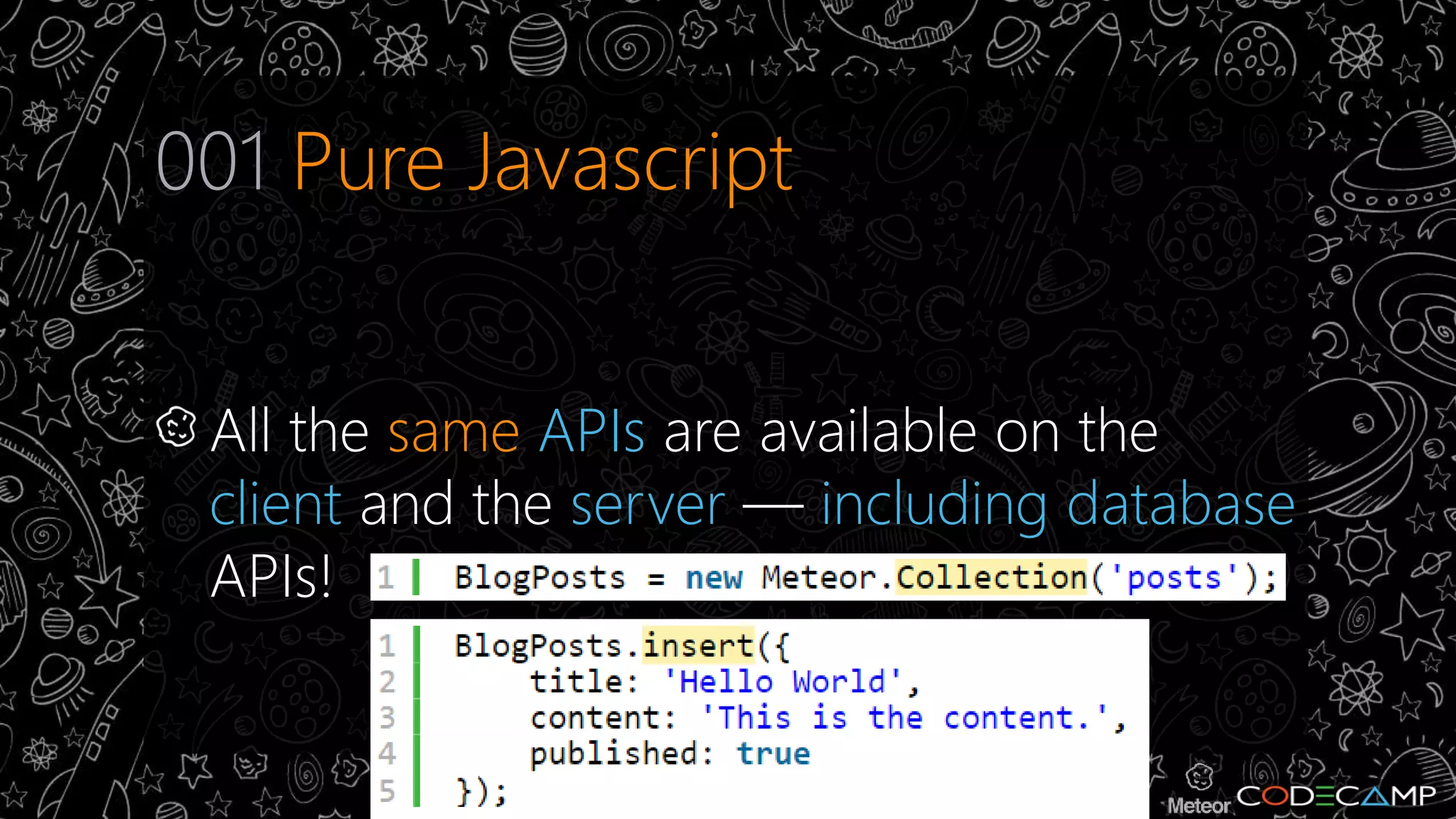Click the CODECAMP logo
The image size is (1456, 819).
(1337, 796)
